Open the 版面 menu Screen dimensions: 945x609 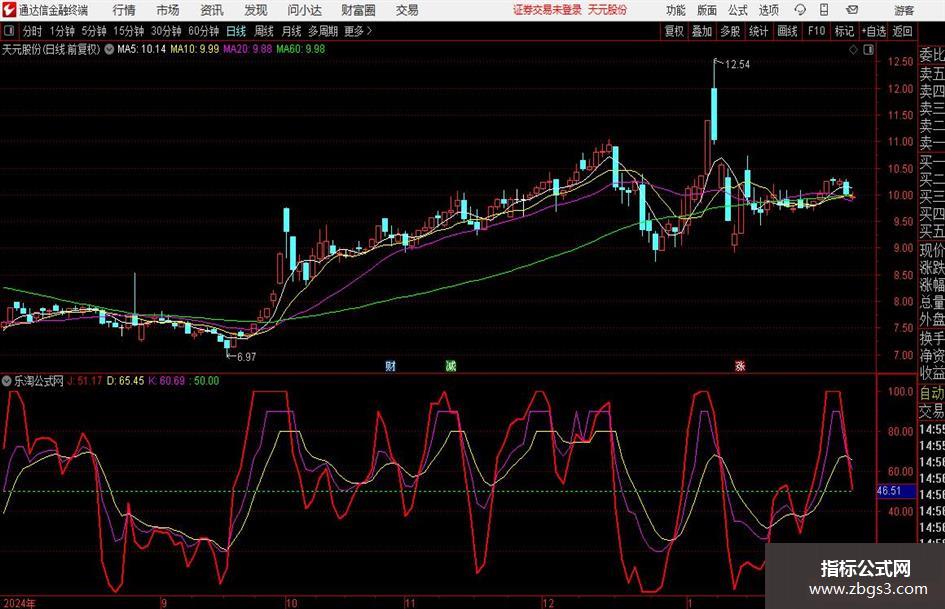click(x=706, y=10)
